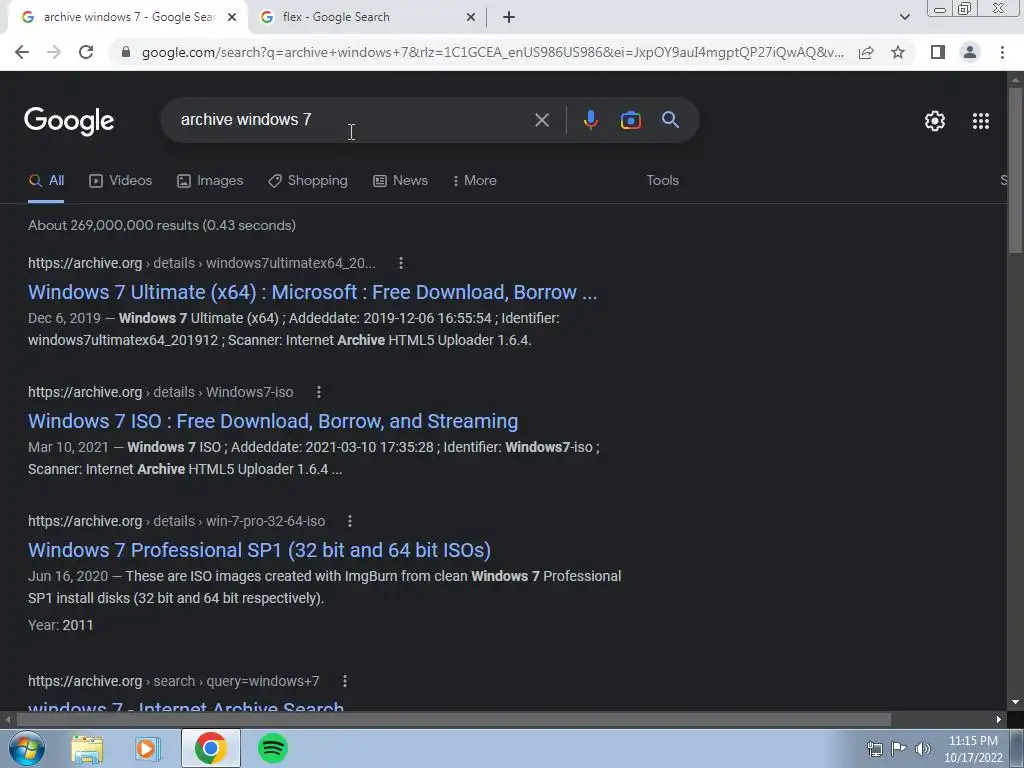This screenshot has width=1024, height=768.
Task: Click the Google logo
Action: coord(69,121)
